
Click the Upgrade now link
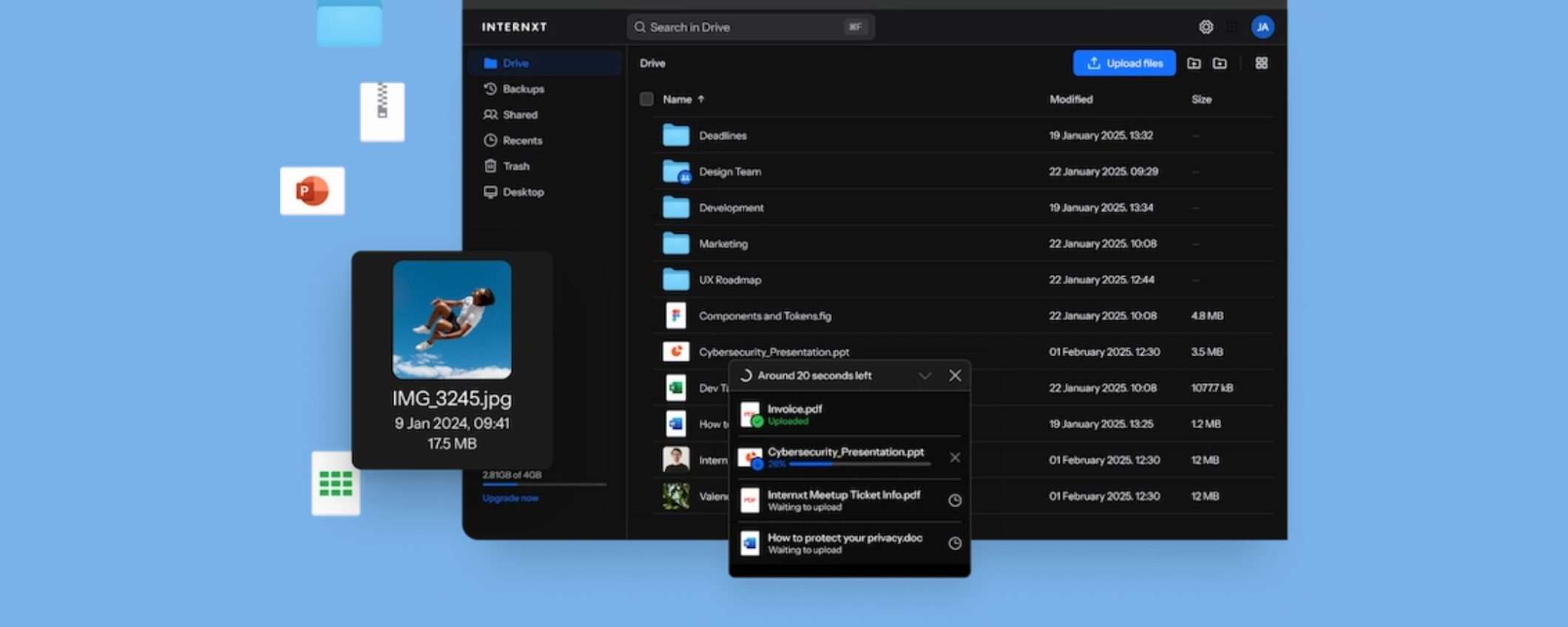510,498
